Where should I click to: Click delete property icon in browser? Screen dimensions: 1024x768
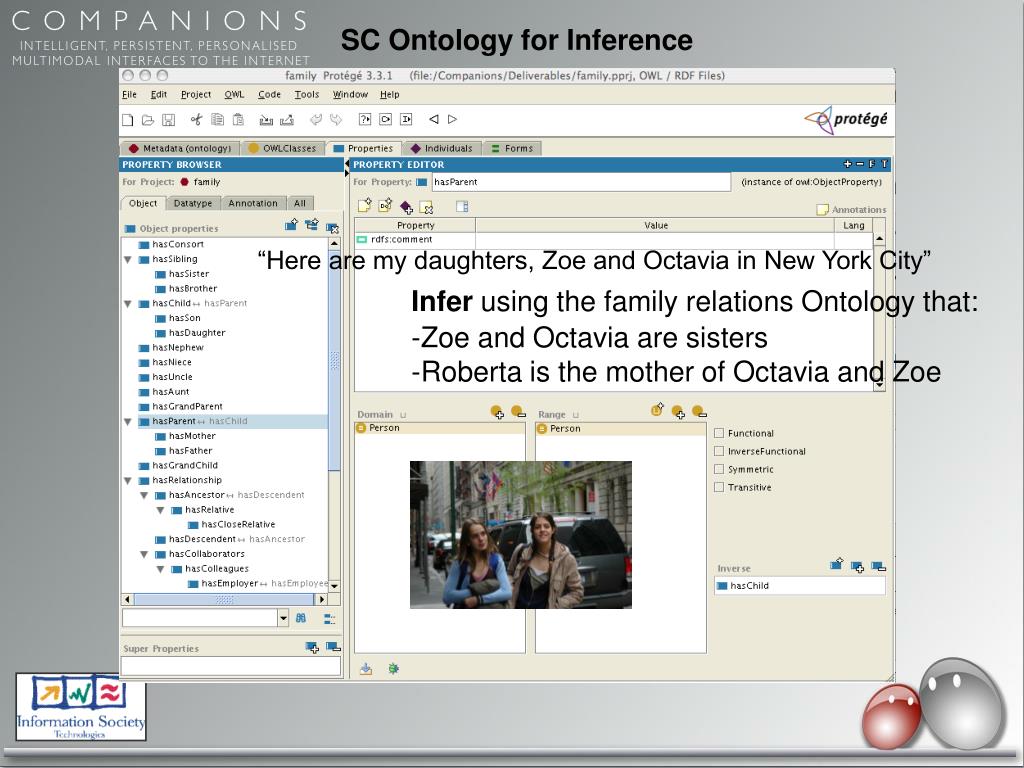pyautogui.click(x=332, y=227)
